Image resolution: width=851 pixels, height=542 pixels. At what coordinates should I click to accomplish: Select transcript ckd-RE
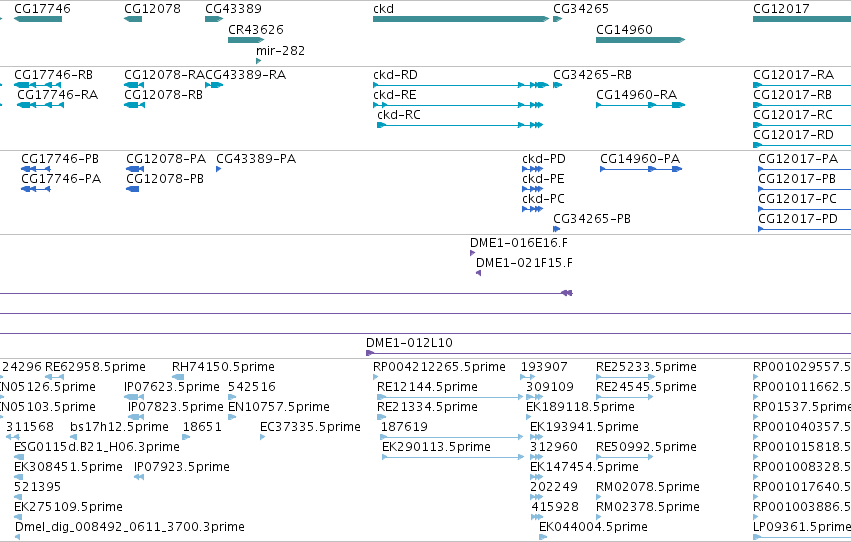pyautogui.click(x=458, y=105)
